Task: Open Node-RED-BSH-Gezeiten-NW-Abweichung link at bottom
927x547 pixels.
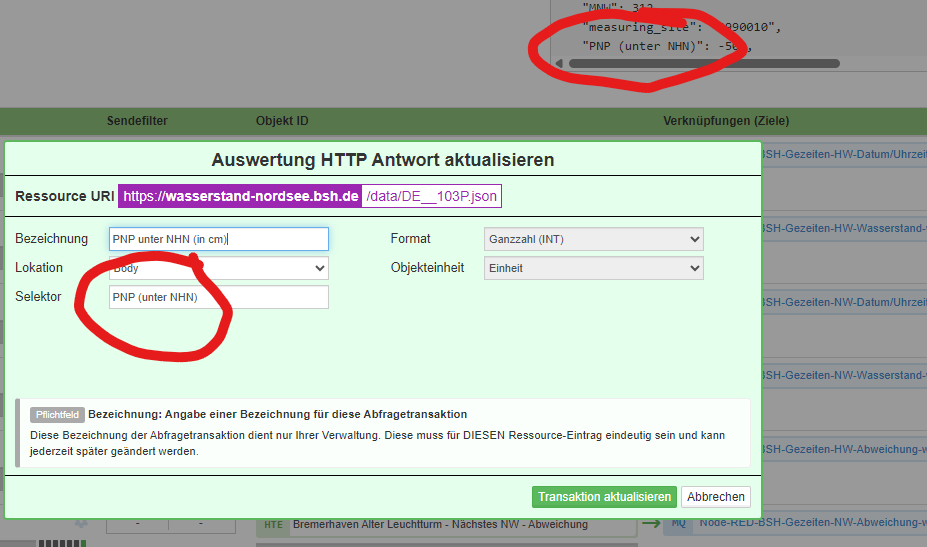Action: tap(812, 524)
